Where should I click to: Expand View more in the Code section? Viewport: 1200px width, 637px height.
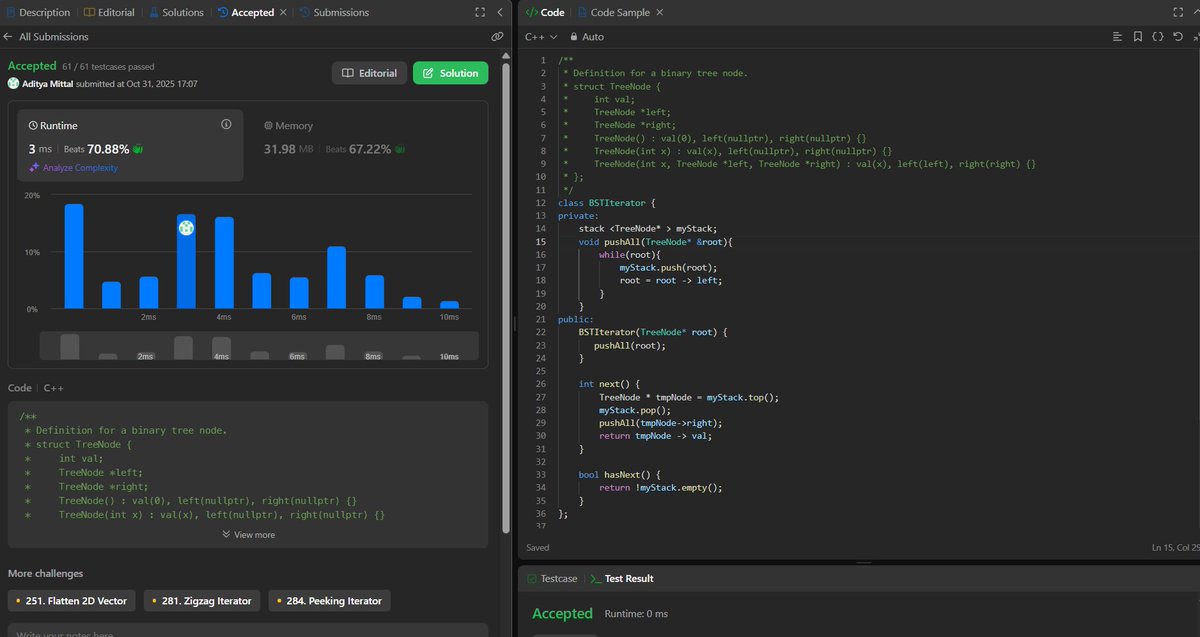point(247,534)
